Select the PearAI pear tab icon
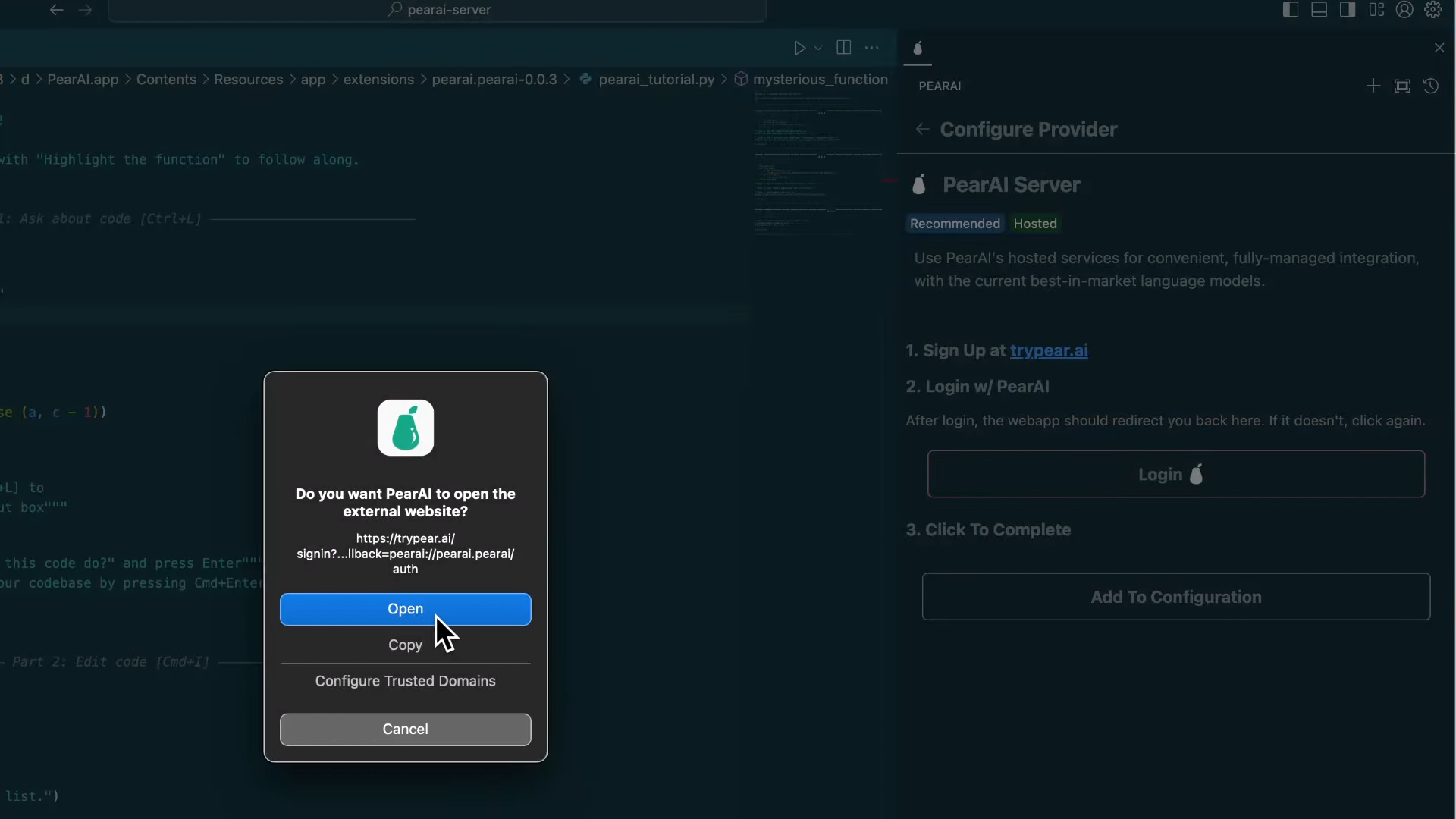The height and width of the screenshot is (819, 1456). coord(918,48)
